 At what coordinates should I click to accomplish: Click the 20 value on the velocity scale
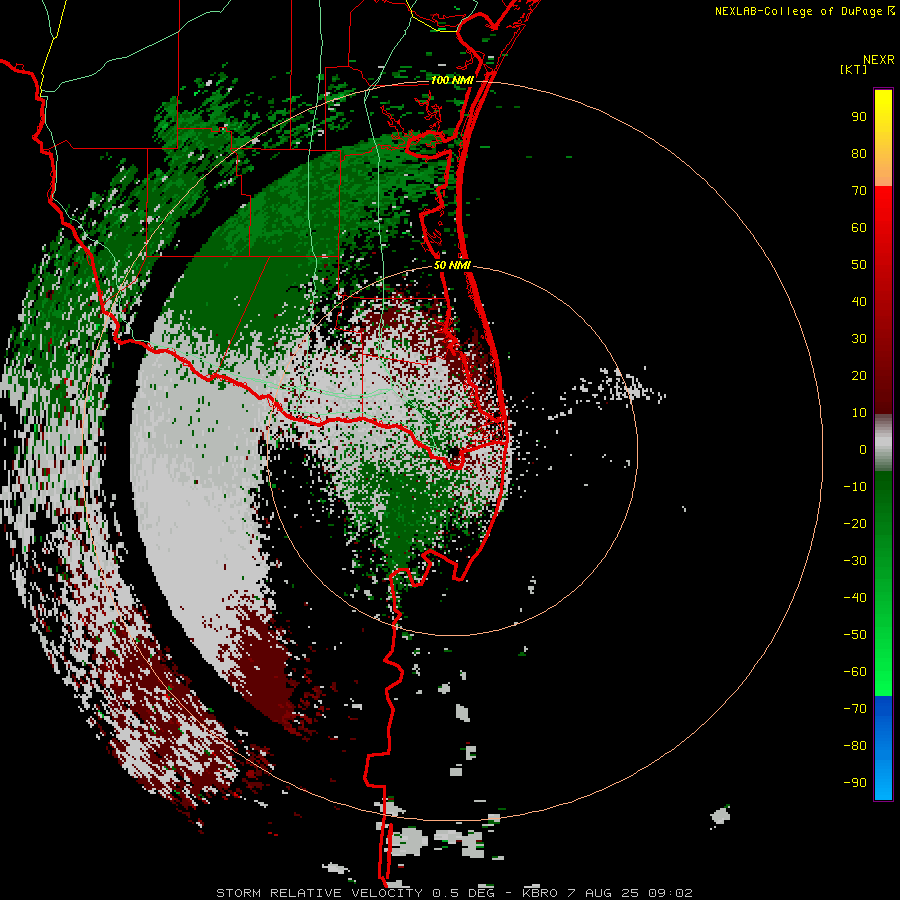pos(859,376)
